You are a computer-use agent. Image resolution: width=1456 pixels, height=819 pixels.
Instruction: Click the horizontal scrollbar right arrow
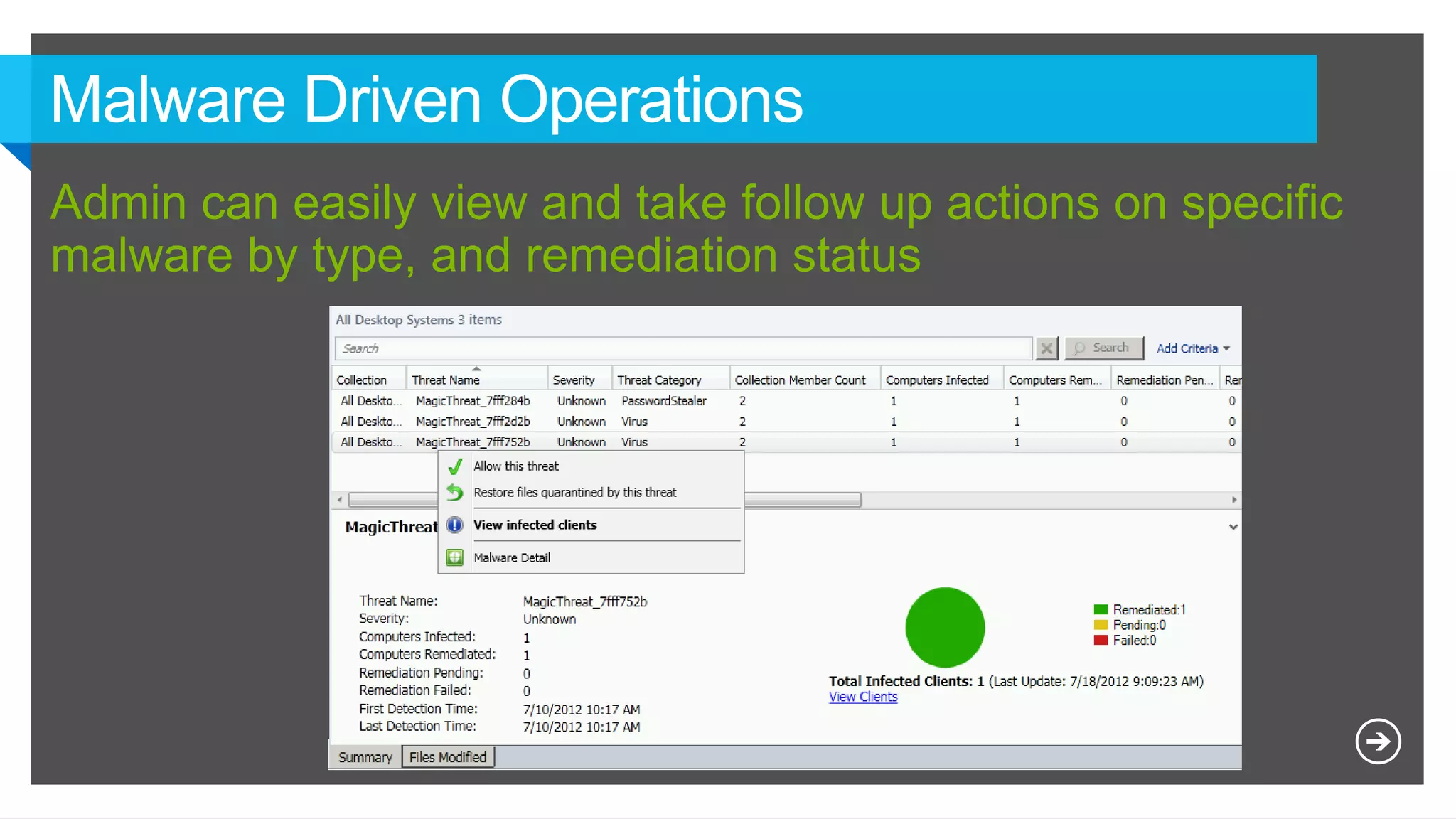coord(1233,500)
